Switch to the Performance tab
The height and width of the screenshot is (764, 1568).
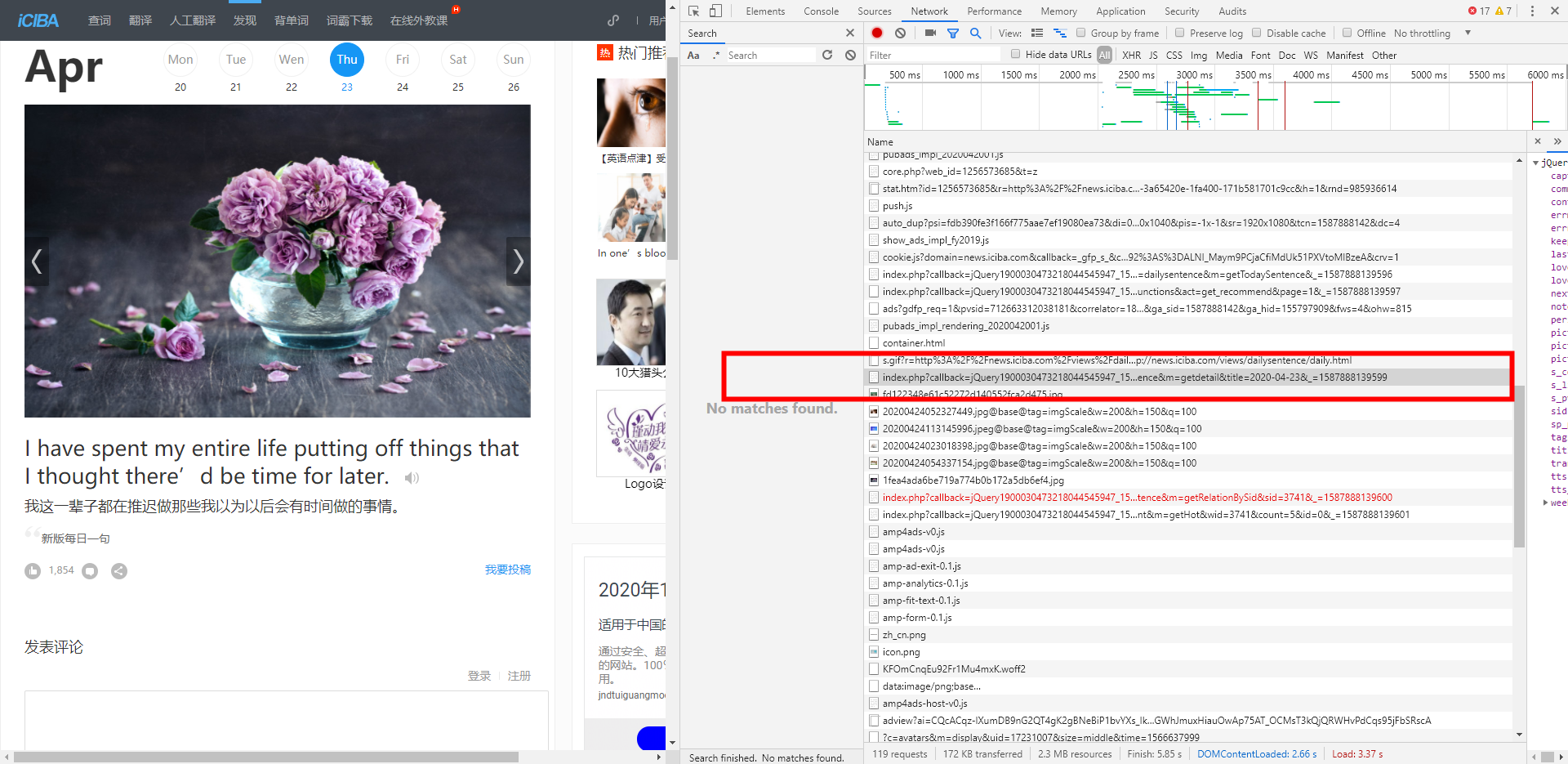(994, 11)
